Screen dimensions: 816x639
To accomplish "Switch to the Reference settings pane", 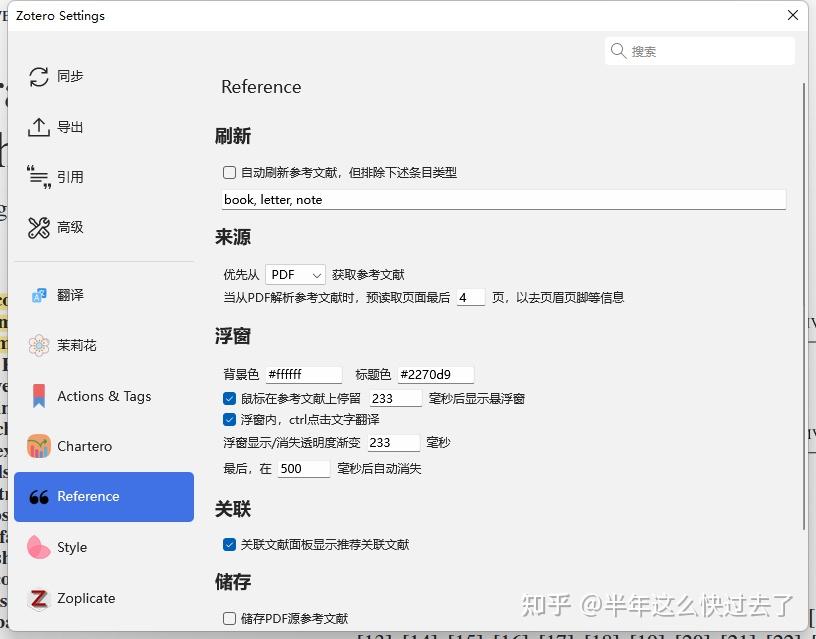I will (x=104, y=496).
